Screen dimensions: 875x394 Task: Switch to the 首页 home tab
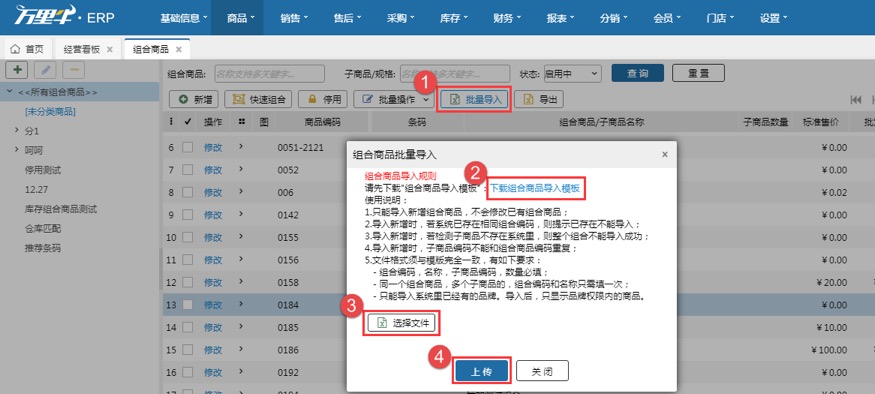[x=27, y=49]
